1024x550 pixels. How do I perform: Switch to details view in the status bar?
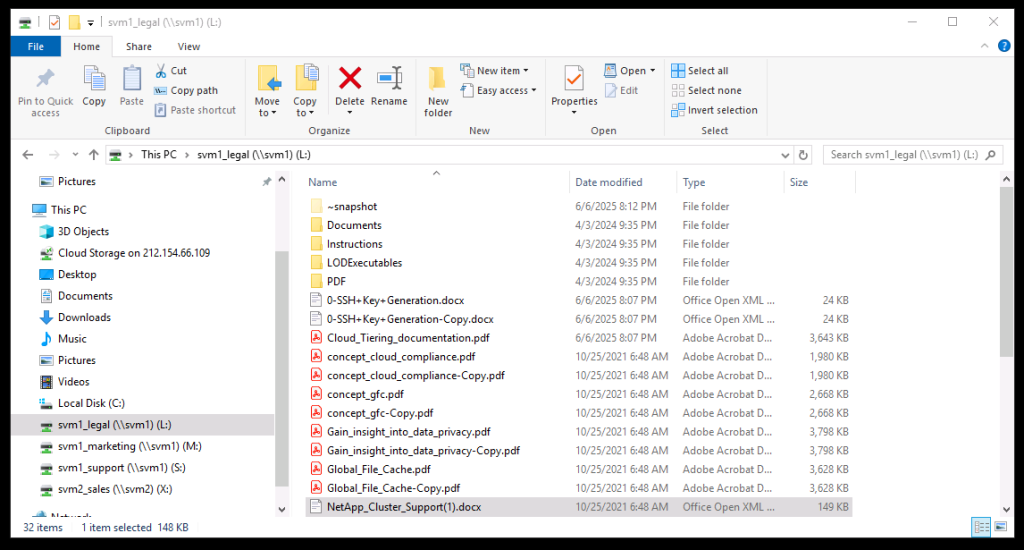[x=982, y=527]
